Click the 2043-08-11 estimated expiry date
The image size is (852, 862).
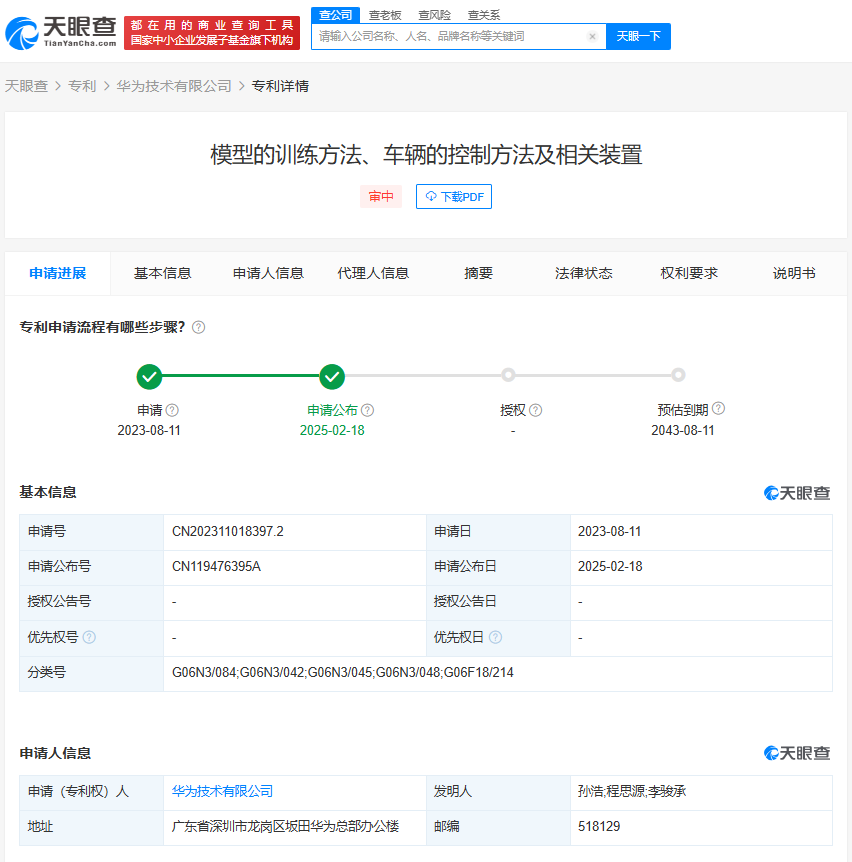[683, 430]
